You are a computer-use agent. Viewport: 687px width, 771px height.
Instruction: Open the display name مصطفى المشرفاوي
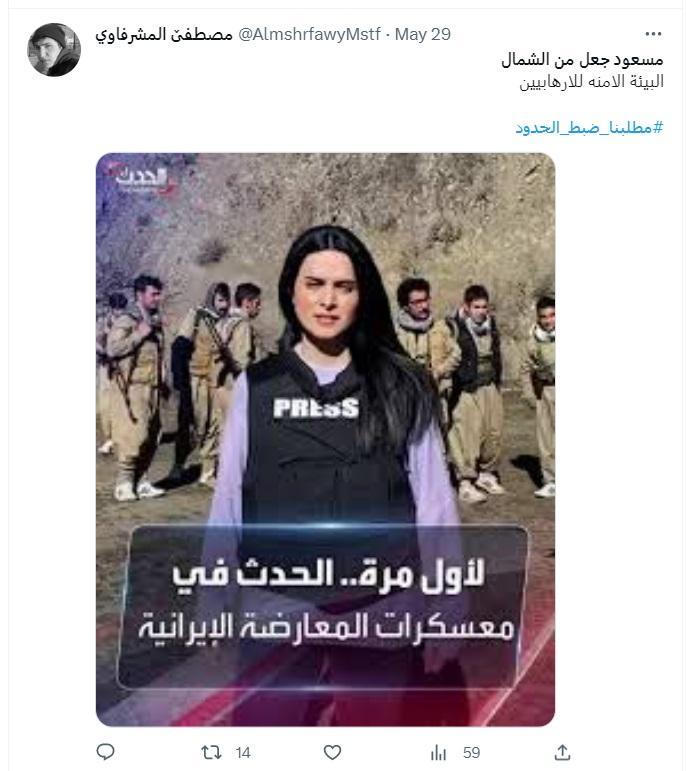[164, 34]
